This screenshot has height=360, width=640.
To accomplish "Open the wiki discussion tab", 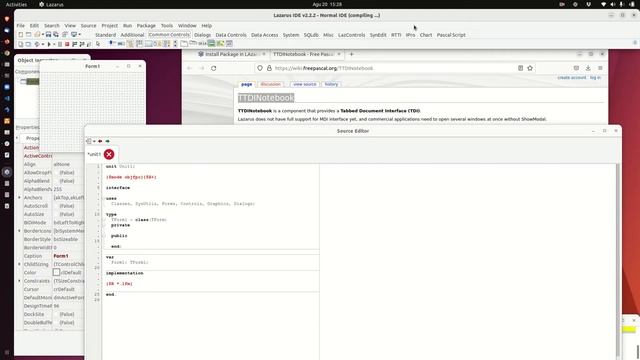I will click(x=271, y=84).
